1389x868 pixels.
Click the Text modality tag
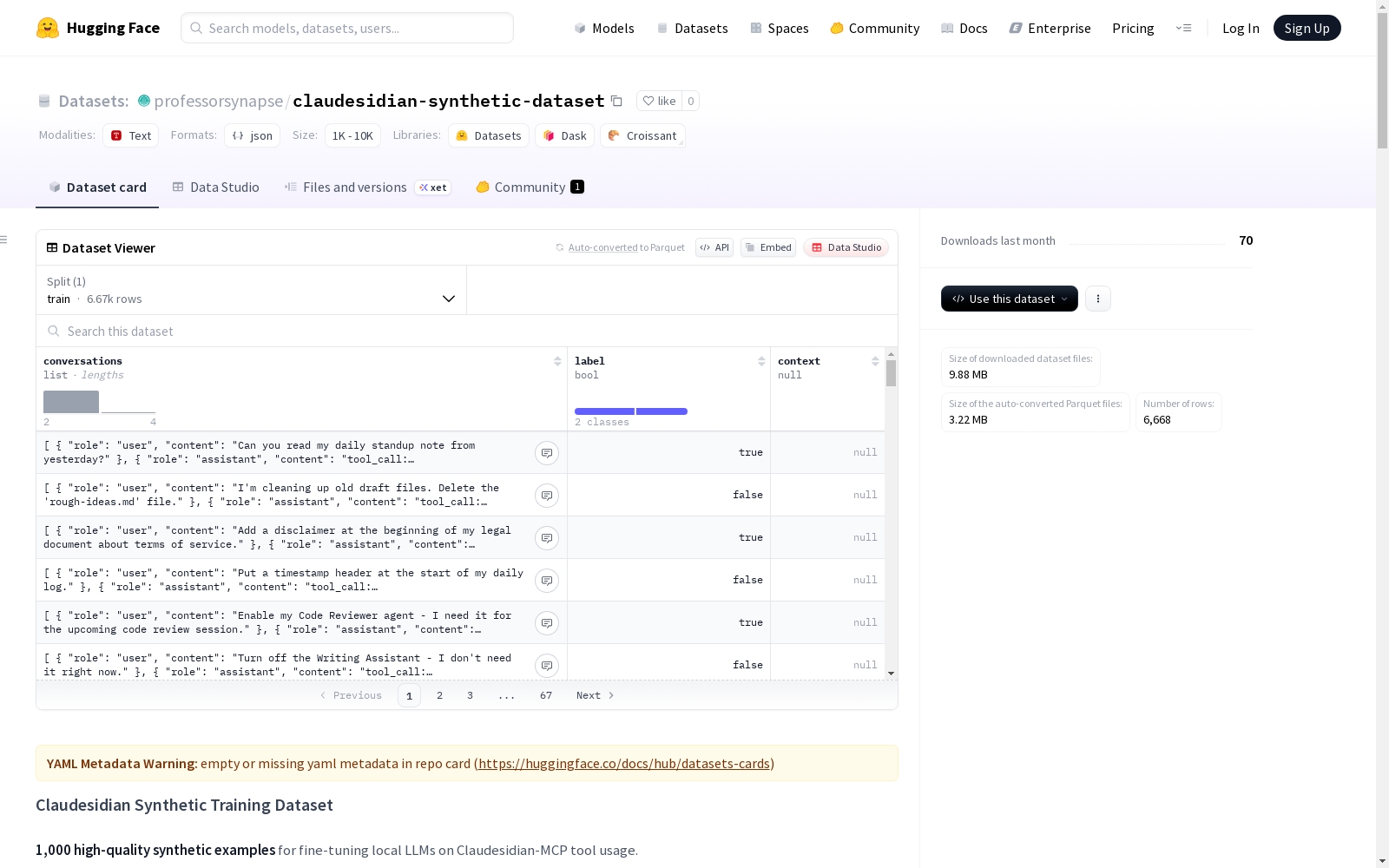(131, 135)
